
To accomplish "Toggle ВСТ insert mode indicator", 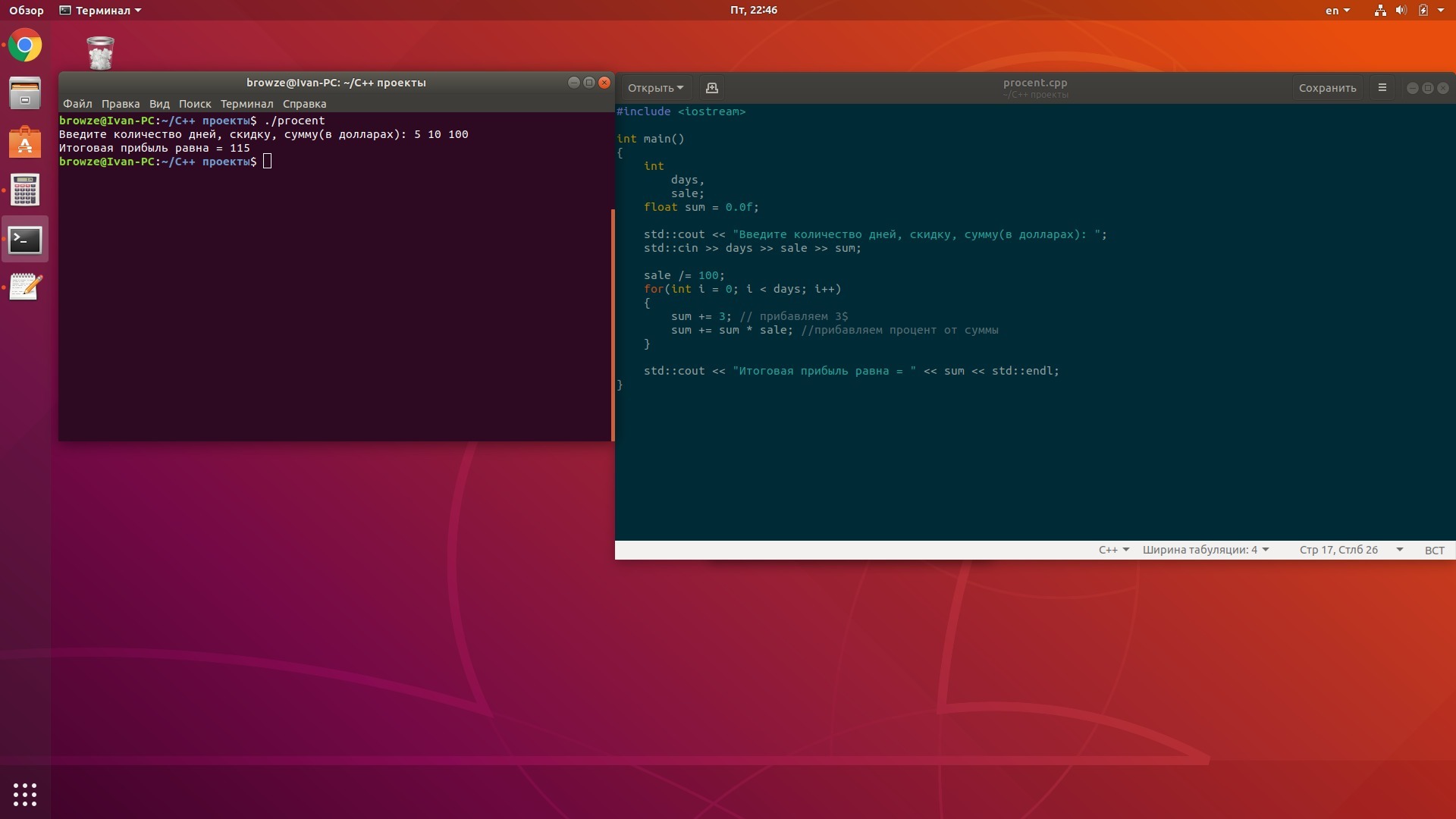I will (x=1434, y=550).
